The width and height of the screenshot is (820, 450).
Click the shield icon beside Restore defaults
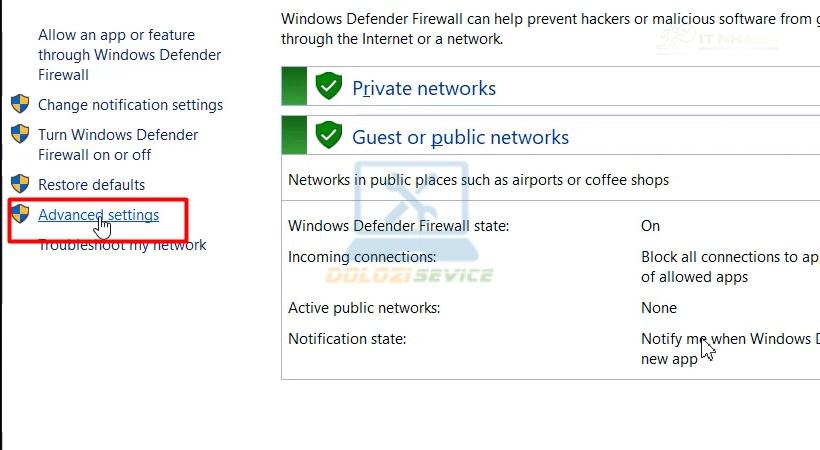pos(20,184)
